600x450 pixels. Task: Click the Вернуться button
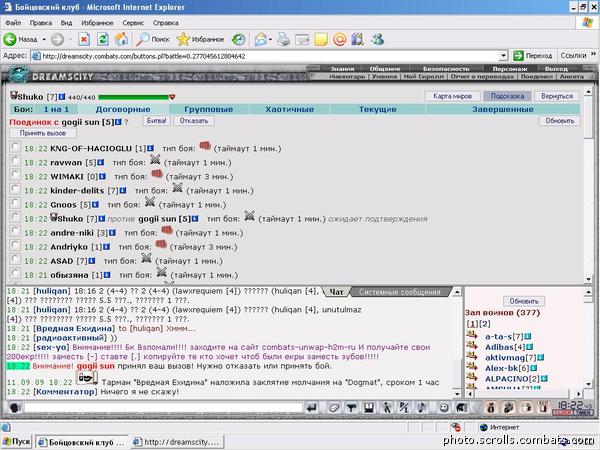557,96
